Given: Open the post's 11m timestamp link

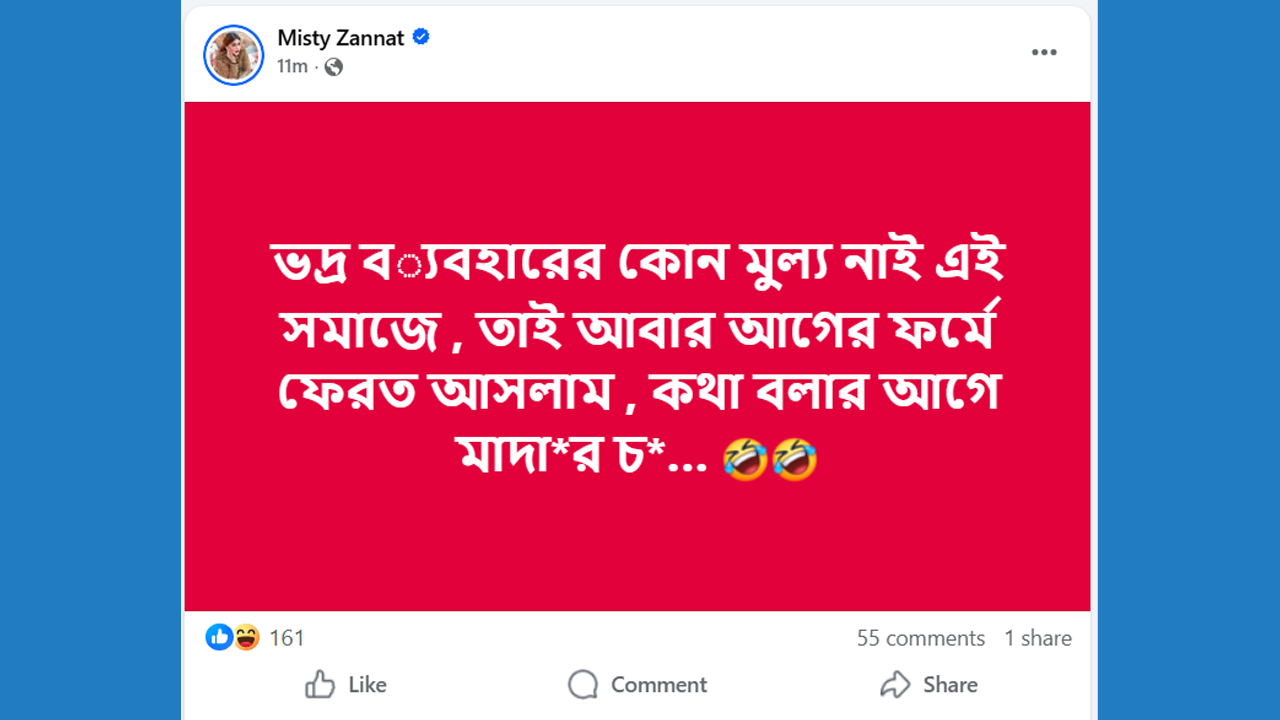Looking at the screenshot, I should point(292,66).
